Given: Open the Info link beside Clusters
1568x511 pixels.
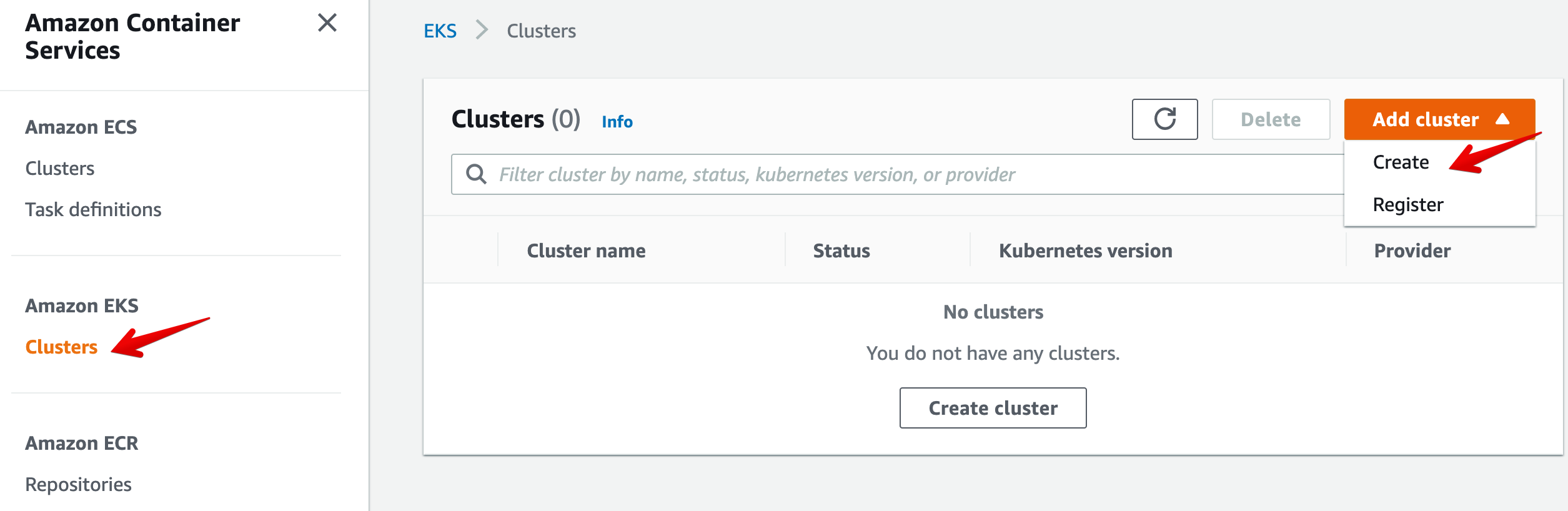Looking at the screenshot, I should (617, 122).
